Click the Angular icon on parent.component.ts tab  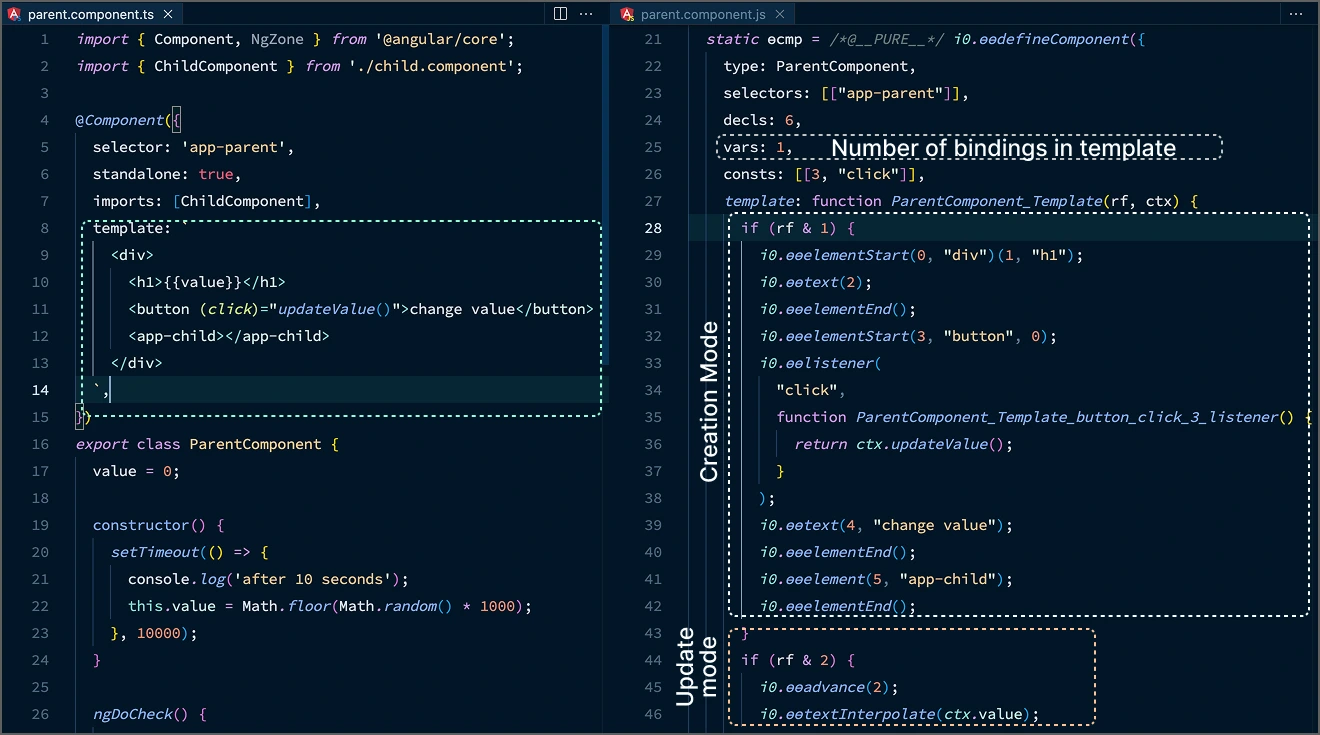[x=15, y=14]
